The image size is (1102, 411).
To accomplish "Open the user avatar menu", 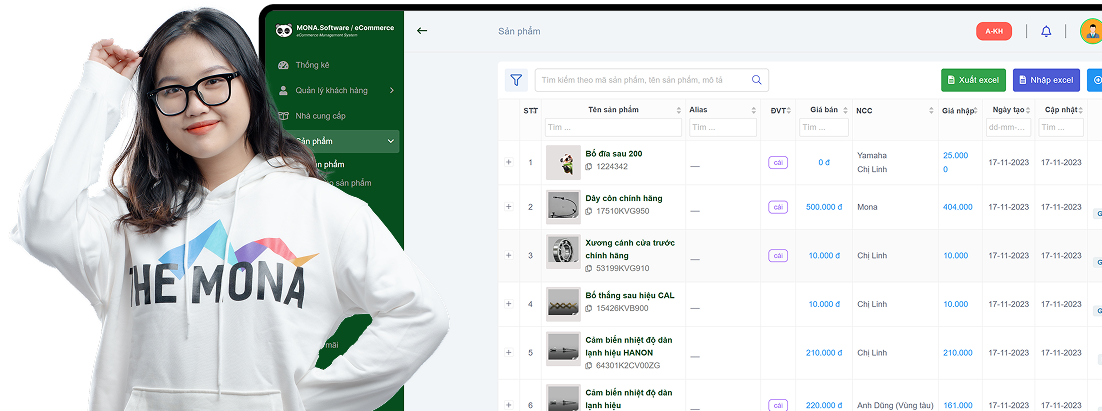I will pos(1092,32).
